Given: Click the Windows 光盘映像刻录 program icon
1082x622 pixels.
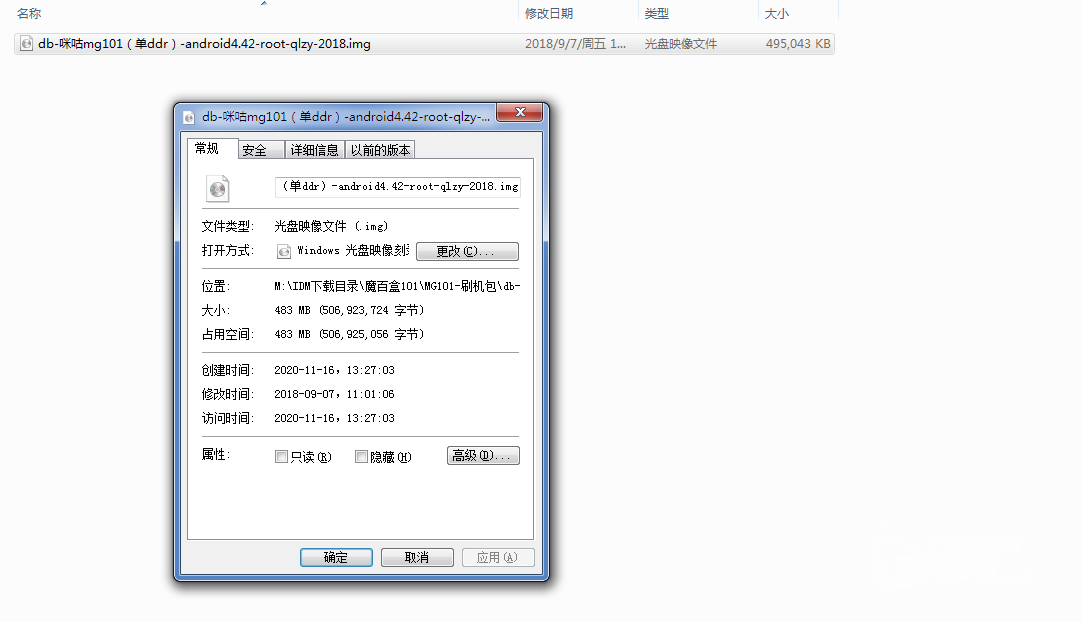Looking at the screenshot, I should (284, 250).
